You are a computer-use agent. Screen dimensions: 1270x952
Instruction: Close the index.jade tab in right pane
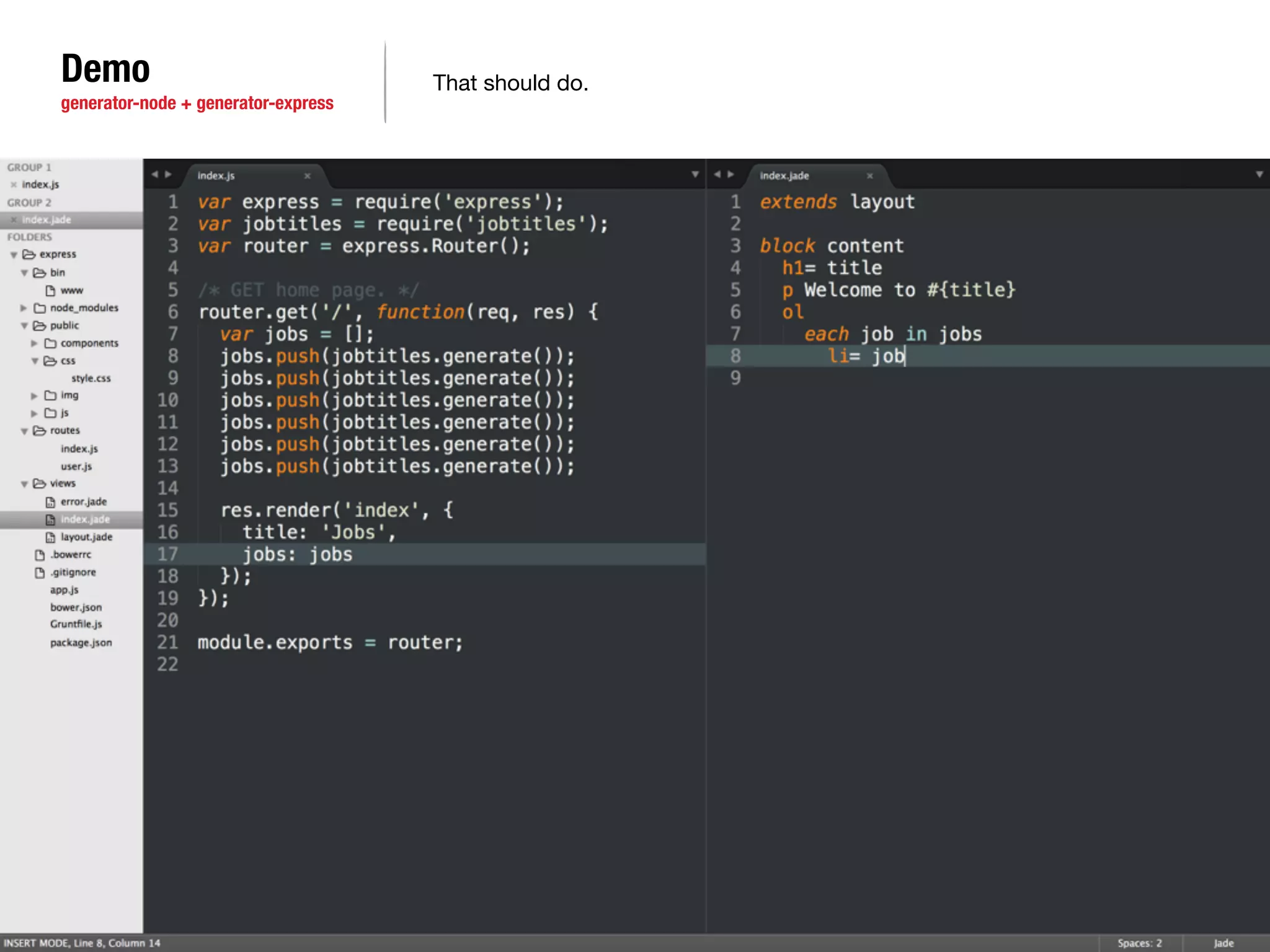pos(869,176)
